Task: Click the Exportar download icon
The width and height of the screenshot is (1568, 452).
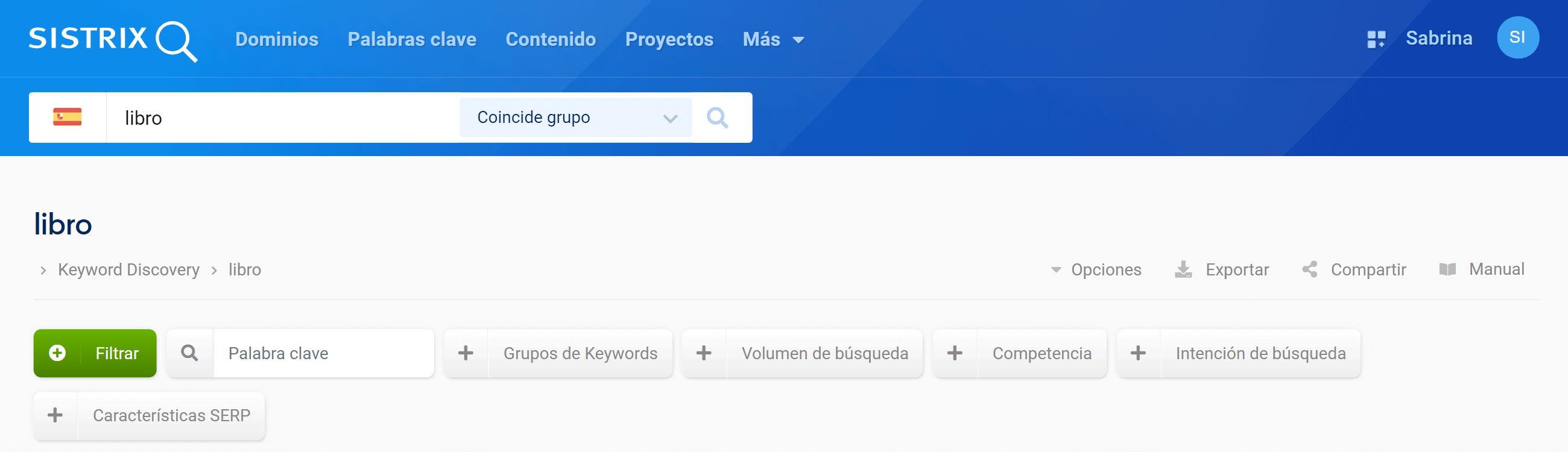Action: point(1183,269)
